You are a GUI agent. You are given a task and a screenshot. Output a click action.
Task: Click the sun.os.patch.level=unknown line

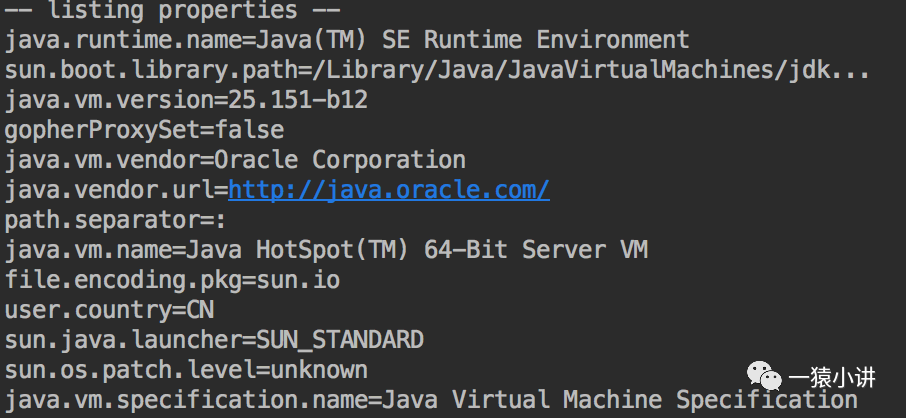tap(186, 369)
